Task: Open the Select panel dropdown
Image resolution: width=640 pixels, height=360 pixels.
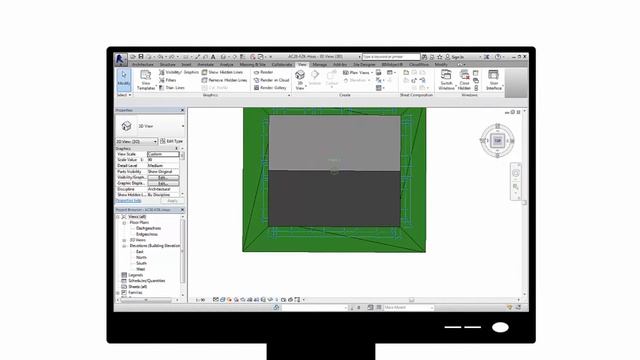Action: 124,95
